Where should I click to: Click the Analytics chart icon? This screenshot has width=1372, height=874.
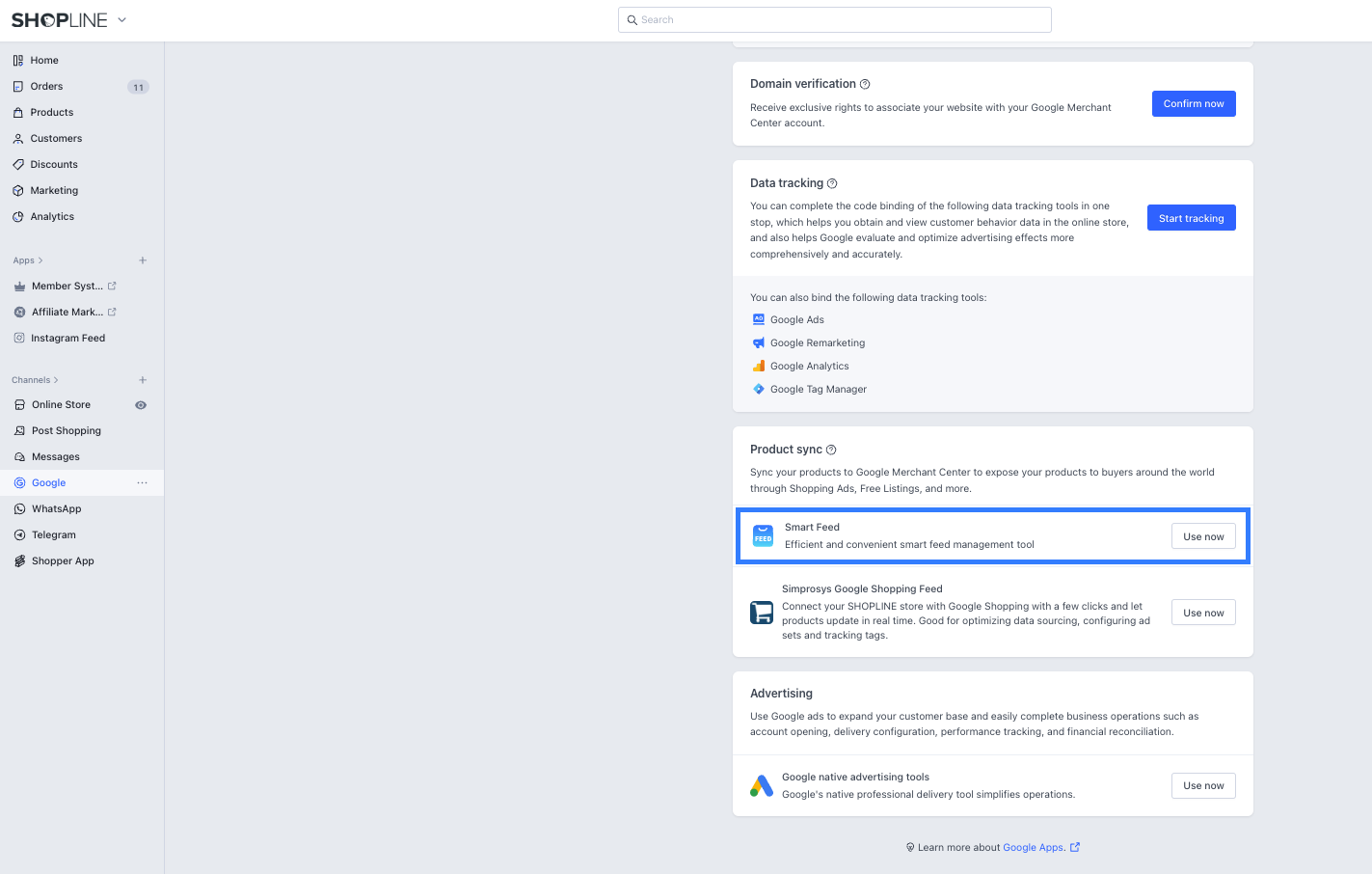[x=18, y=216]
